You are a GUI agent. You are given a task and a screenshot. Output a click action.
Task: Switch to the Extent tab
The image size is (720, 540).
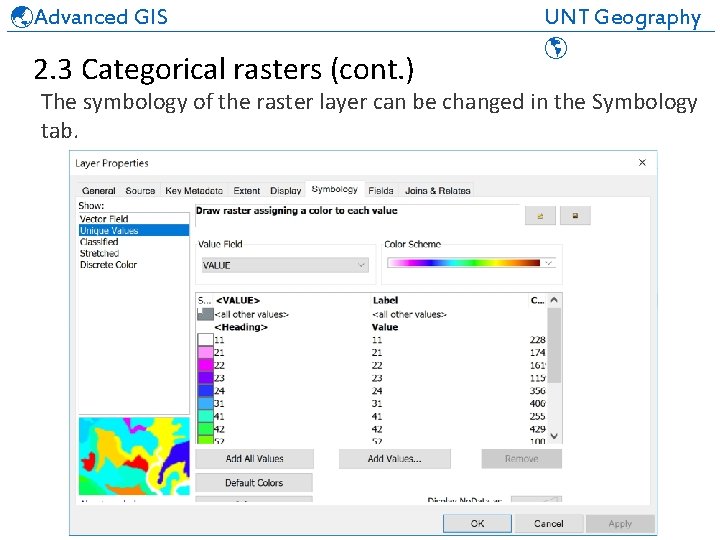pyautogui.click(x=247, y=191)
